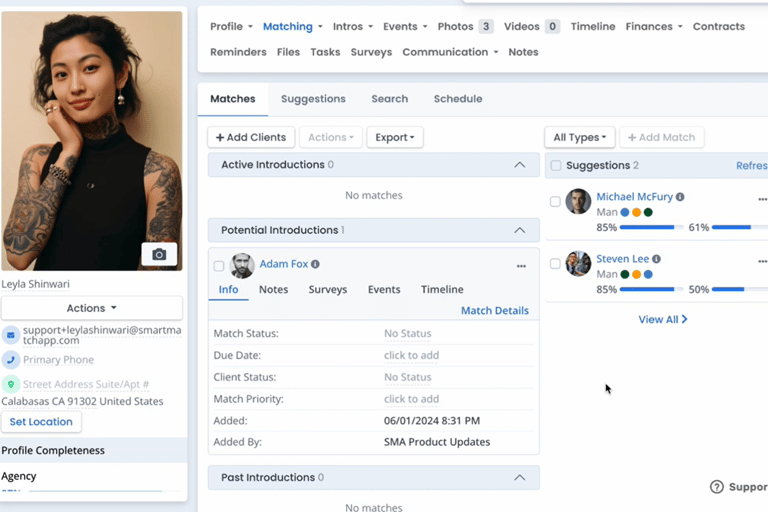This screenshot has height=512, width=768.
Task: Click the green location pin icon
Action: tap(11, 384)
